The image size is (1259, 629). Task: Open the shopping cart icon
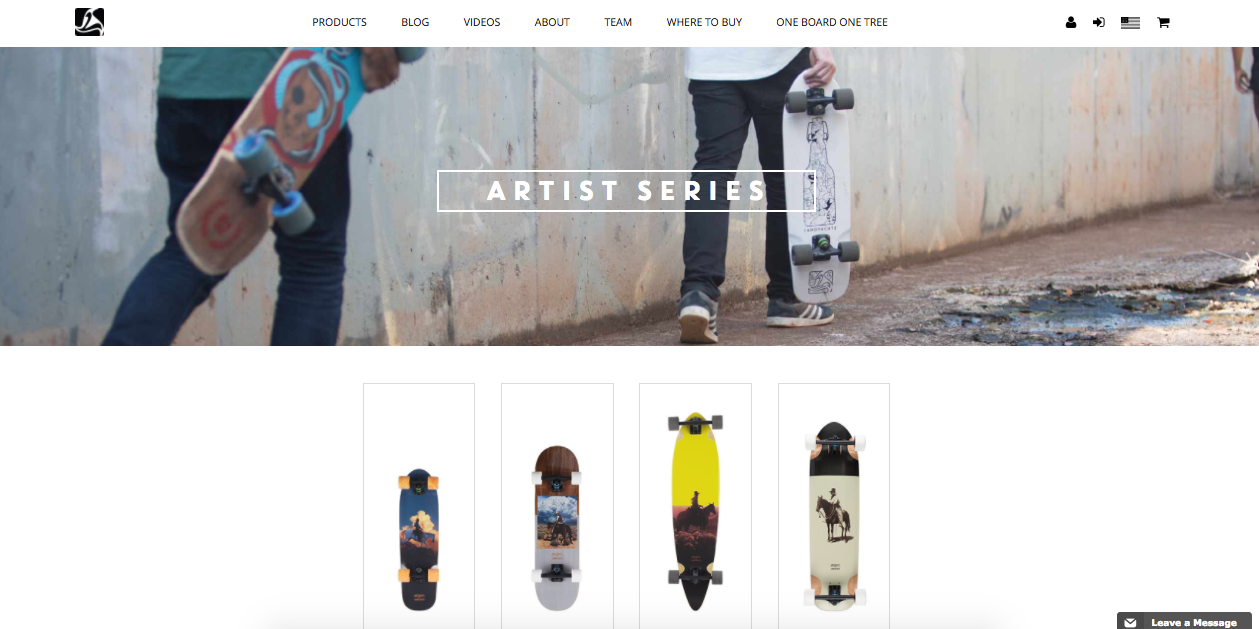click(1163, 22)
